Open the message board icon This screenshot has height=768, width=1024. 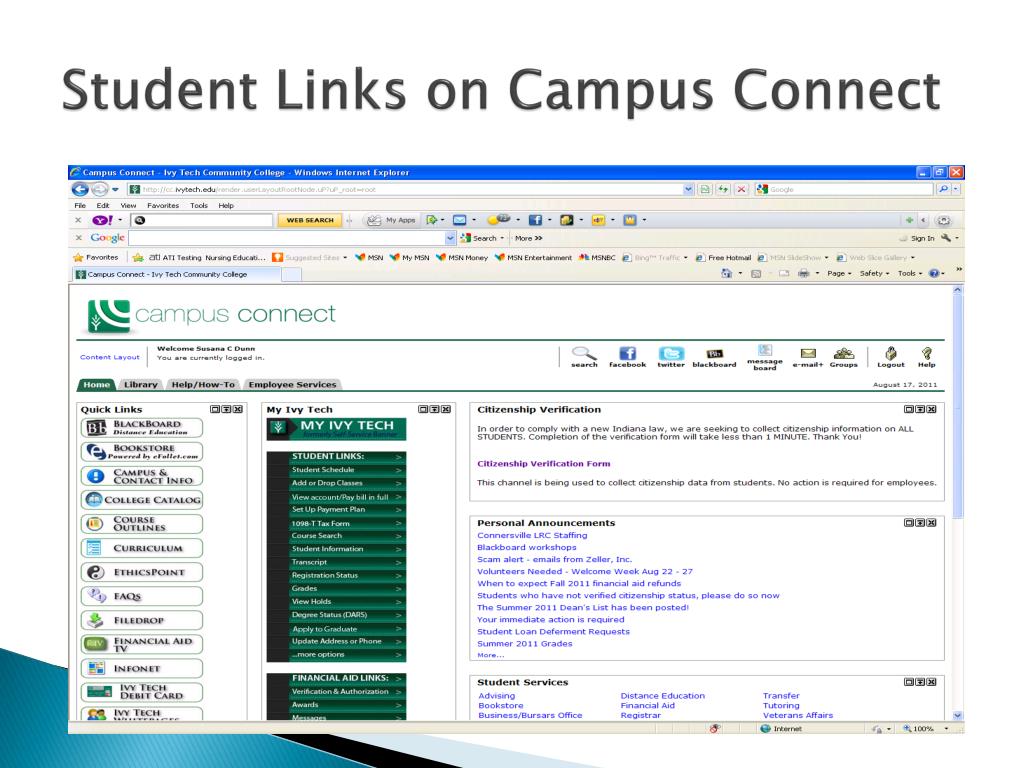765,351
